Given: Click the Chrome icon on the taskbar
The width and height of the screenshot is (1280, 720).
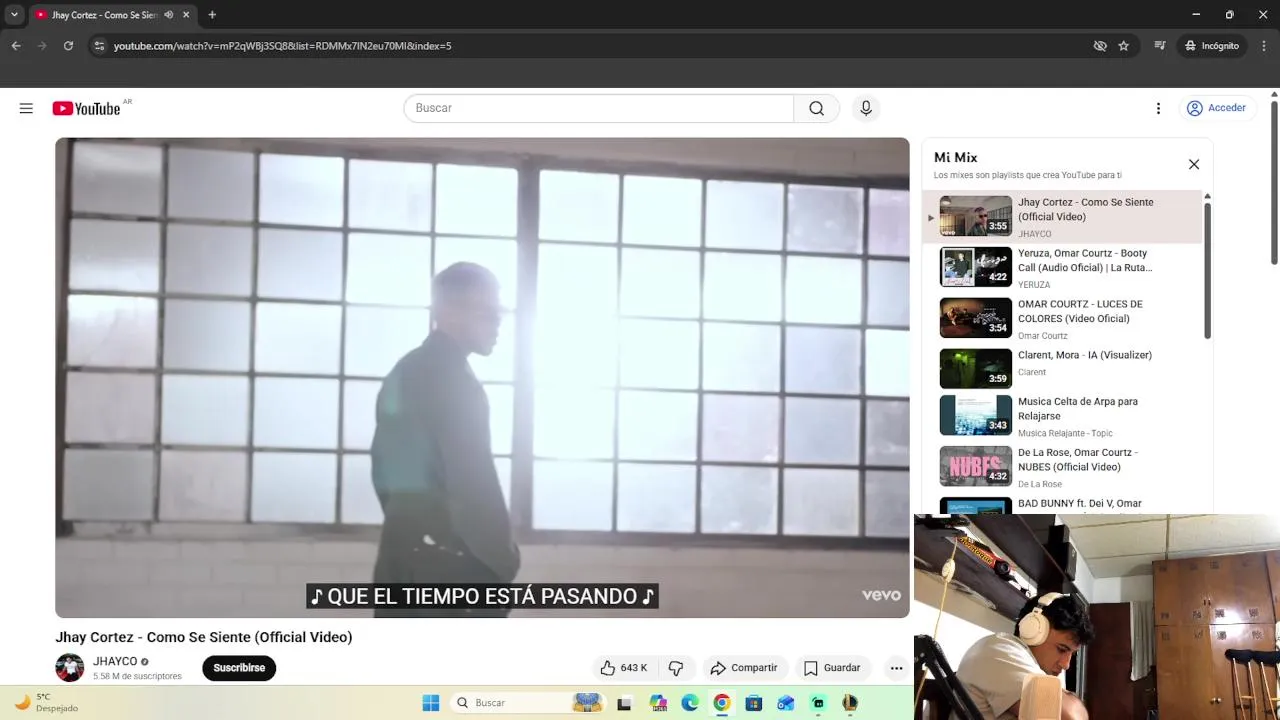Looking at the screenshot, I should [722, 703].
